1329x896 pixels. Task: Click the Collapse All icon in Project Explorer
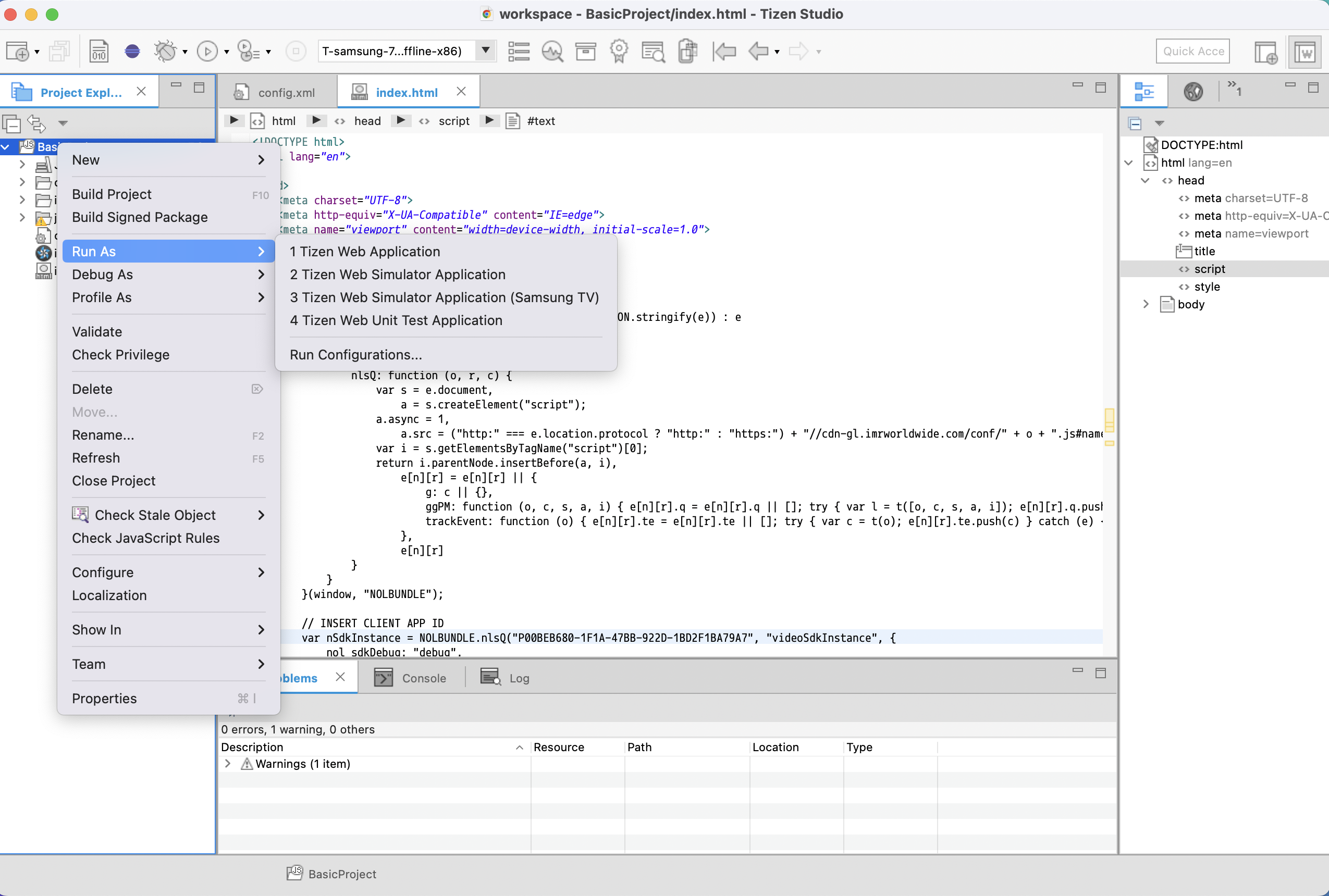pyautogui.click(x=11, y=123)
